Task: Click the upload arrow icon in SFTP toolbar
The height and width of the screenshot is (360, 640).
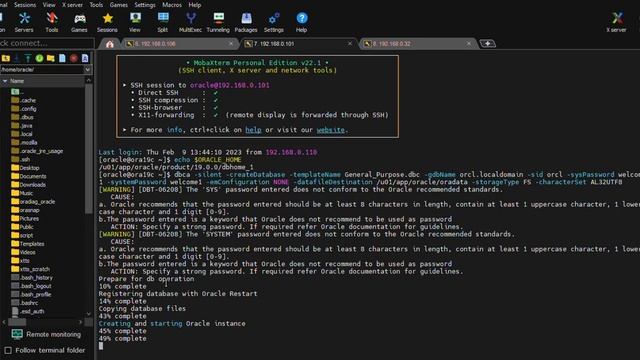Action: (28, 58)
